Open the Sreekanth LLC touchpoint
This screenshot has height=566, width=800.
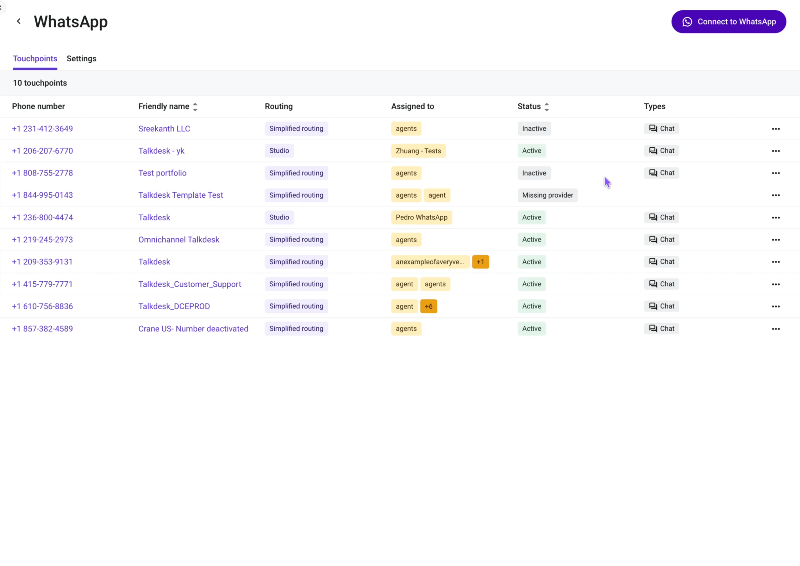(x=164, y=129)
